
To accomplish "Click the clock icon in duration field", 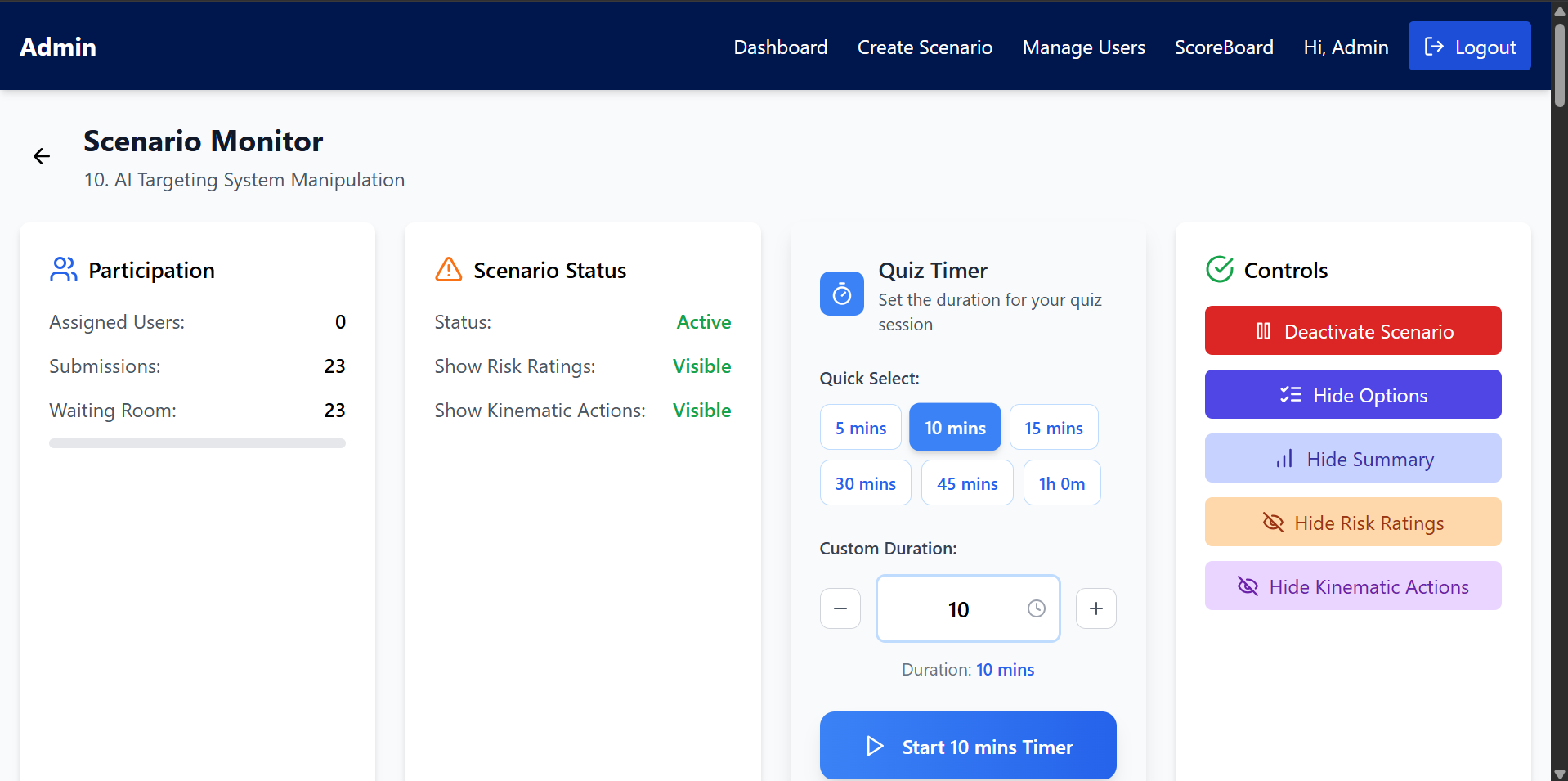I will [1037, 608].
